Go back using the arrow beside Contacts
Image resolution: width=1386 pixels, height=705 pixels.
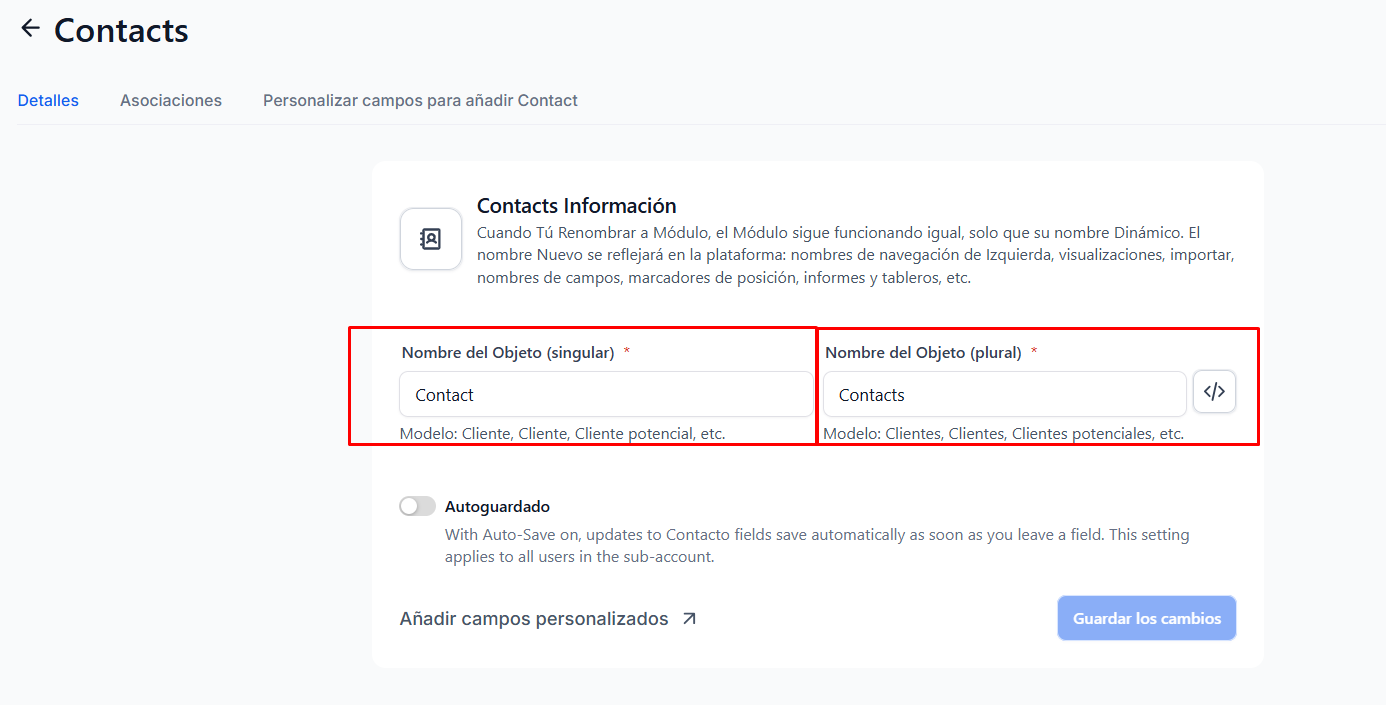pos(30,29)
